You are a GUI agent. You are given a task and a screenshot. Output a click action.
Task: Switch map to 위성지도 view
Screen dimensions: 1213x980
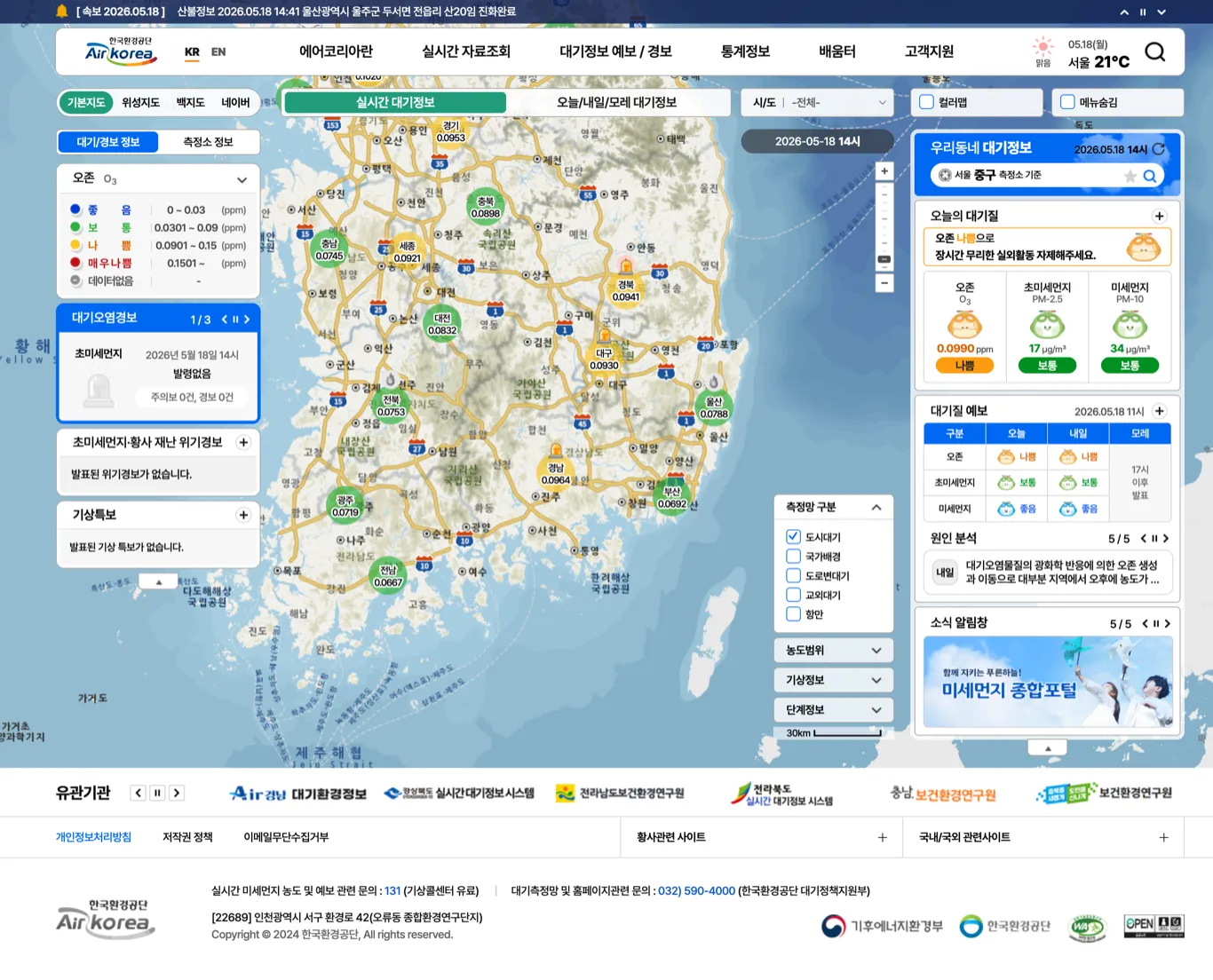point(140,102)
